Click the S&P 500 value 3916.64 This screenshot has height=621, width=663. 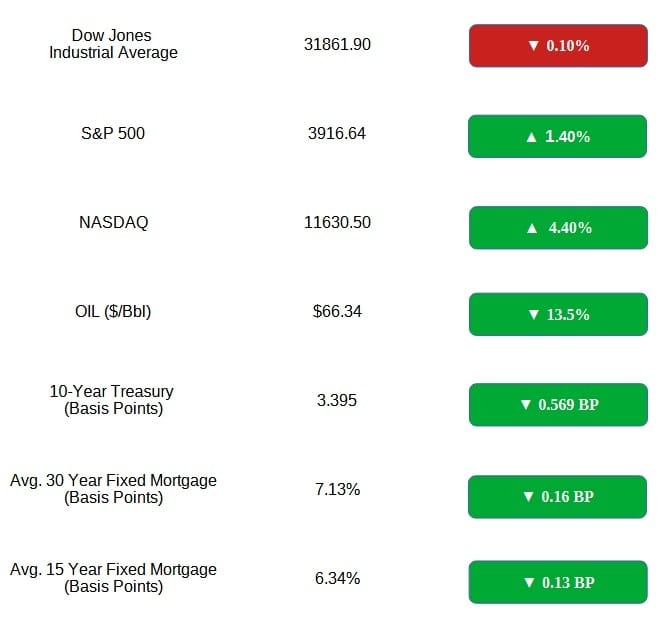pyautogui.click(x=337, y=134)
